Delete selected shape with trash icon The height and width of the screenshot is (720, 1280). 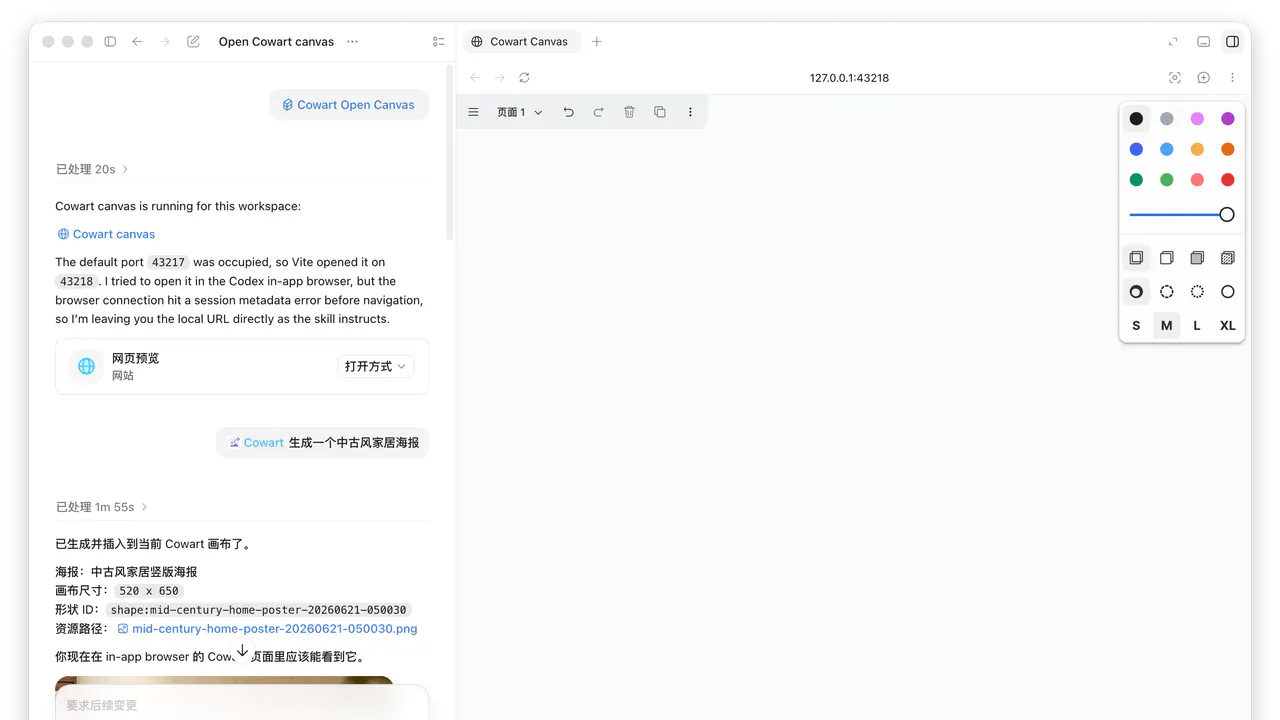[x=629, y=112]
